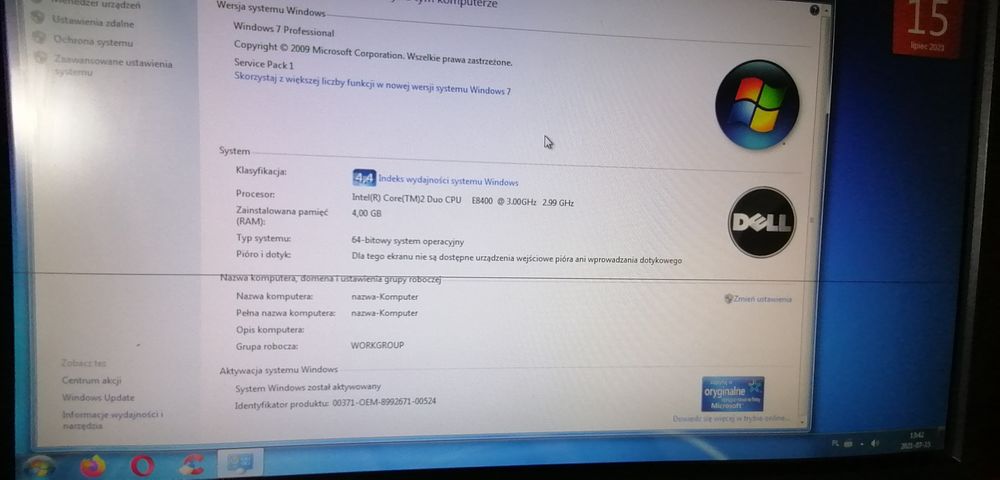This screenshot has height=480, width=1000.
Task: Open the volume speaker tray icon
Action: (x=874, y=442)
